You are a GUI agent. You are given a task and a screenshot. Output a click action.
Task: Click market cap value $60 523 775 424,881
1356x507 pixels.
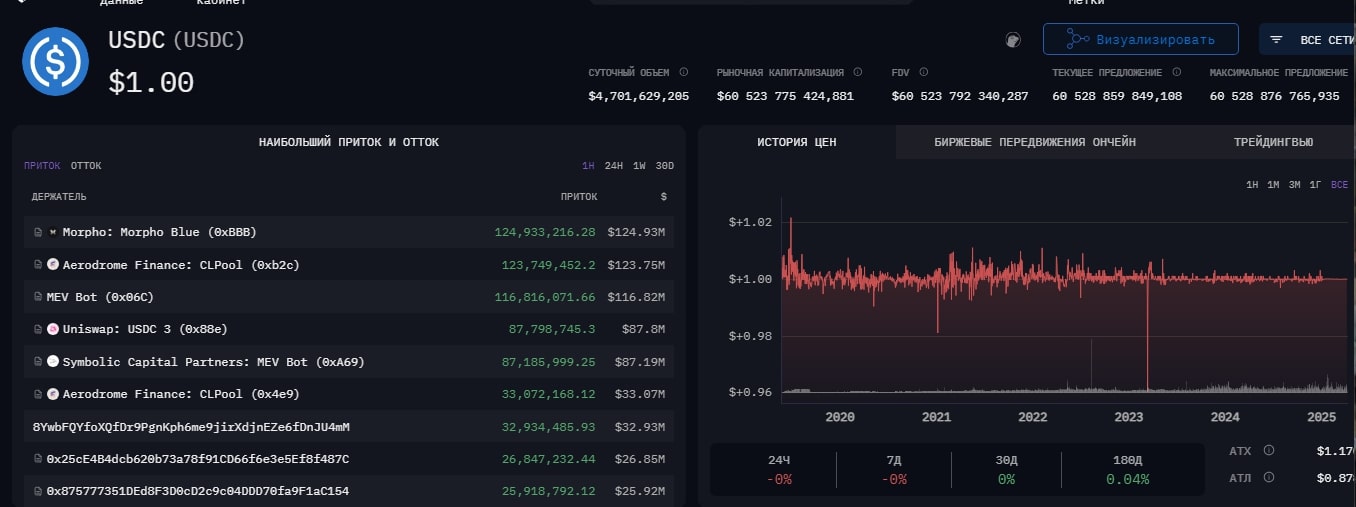(785, 97)
